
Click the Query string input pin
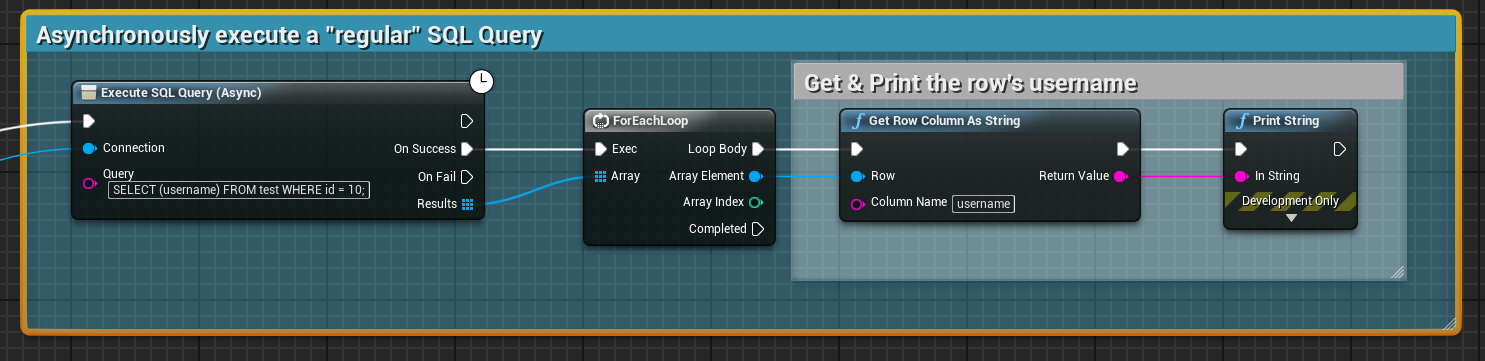pos(89,183)
